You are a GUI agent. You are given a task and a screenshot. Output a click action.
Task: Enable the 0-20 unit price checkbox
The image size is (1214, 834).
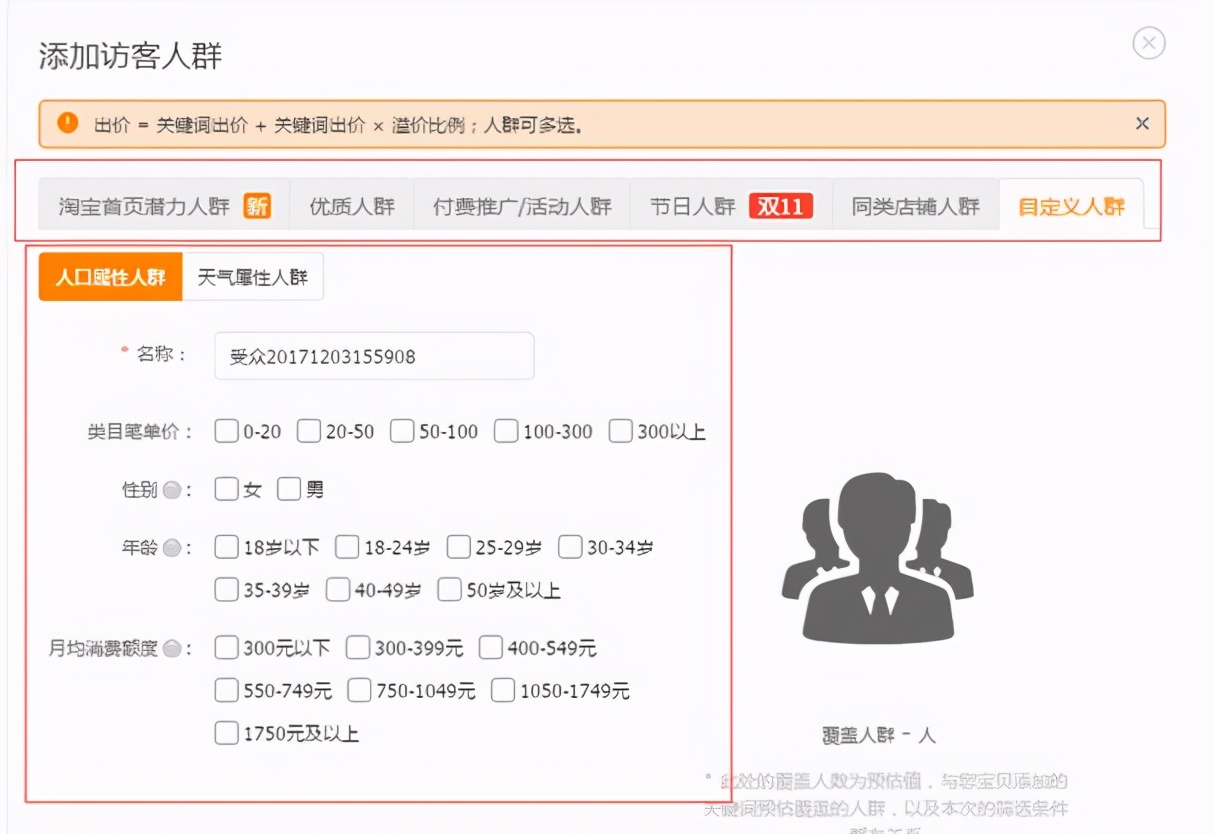coord(225,431)
